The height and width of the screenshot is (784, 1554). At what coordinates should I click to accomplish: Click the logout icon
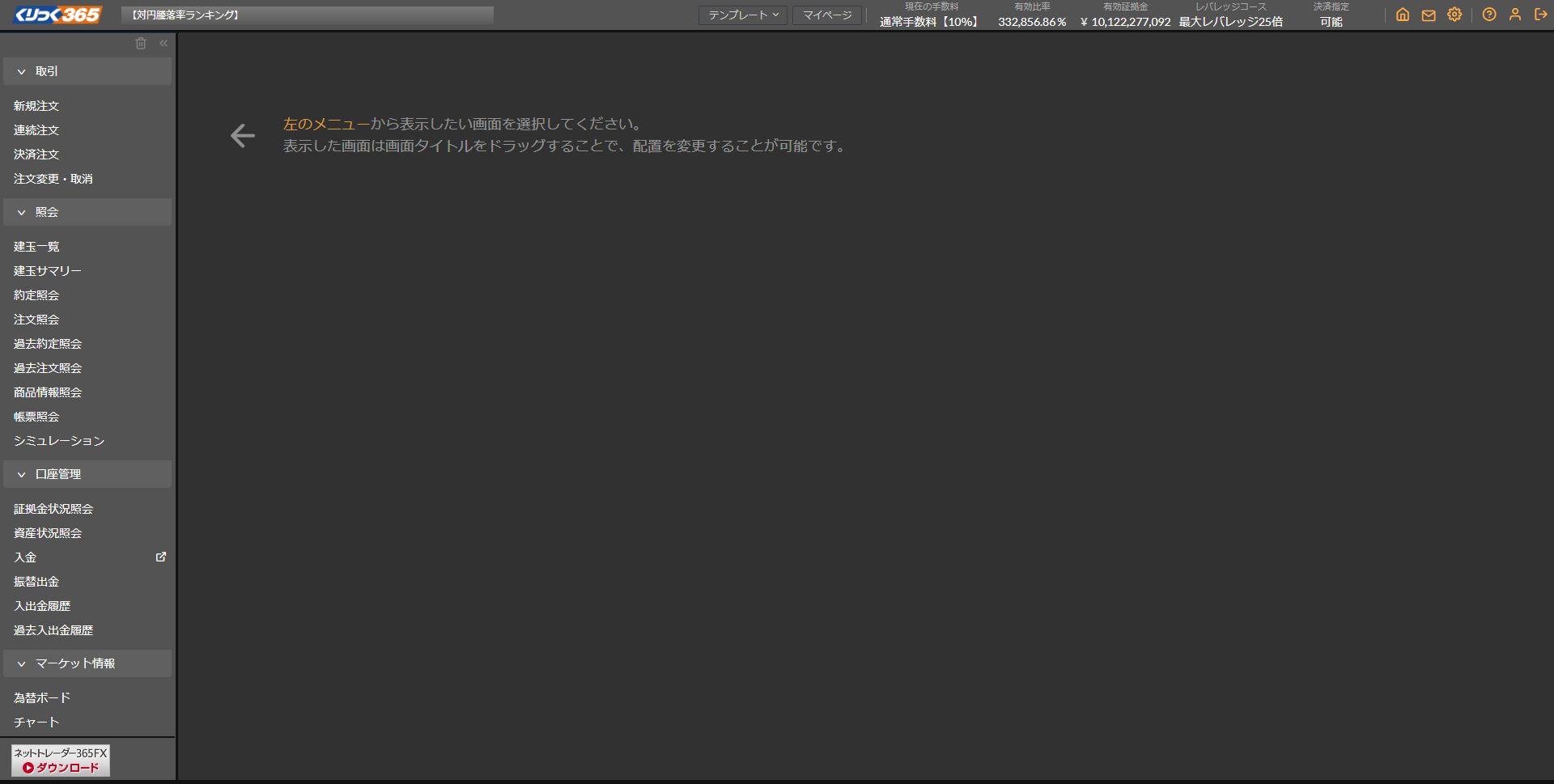1541,15
